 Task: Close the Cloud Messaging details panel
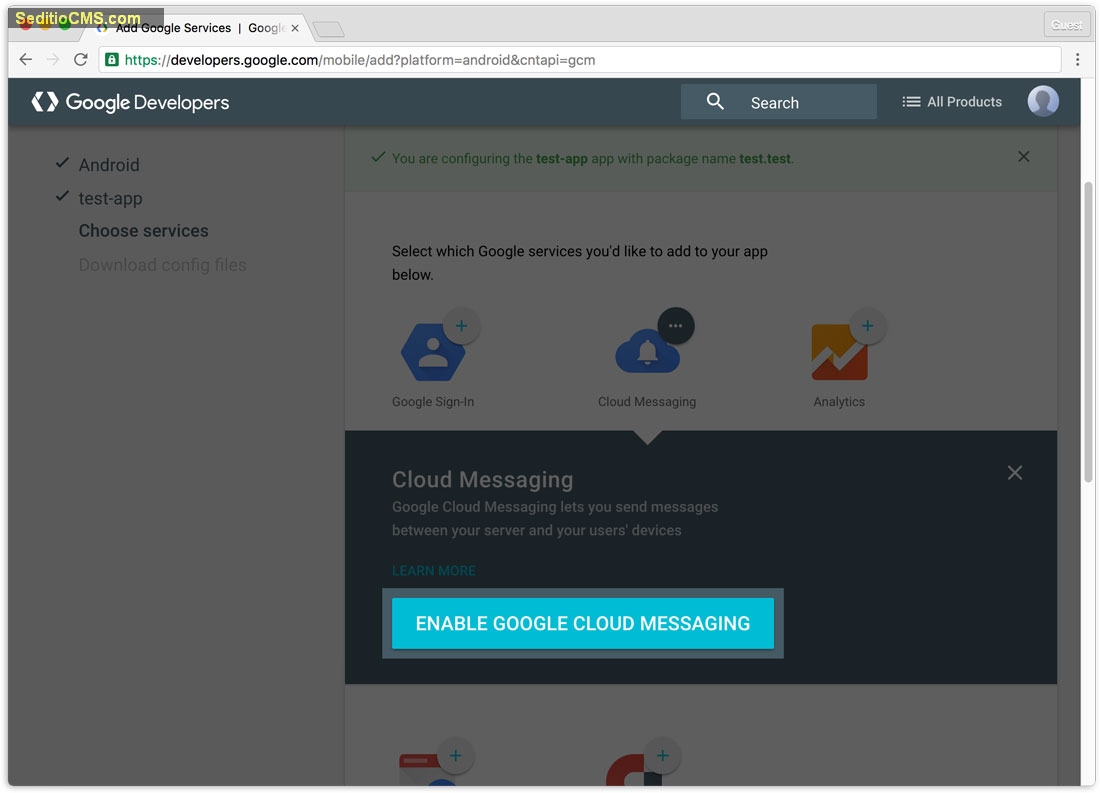(1014, 472)
